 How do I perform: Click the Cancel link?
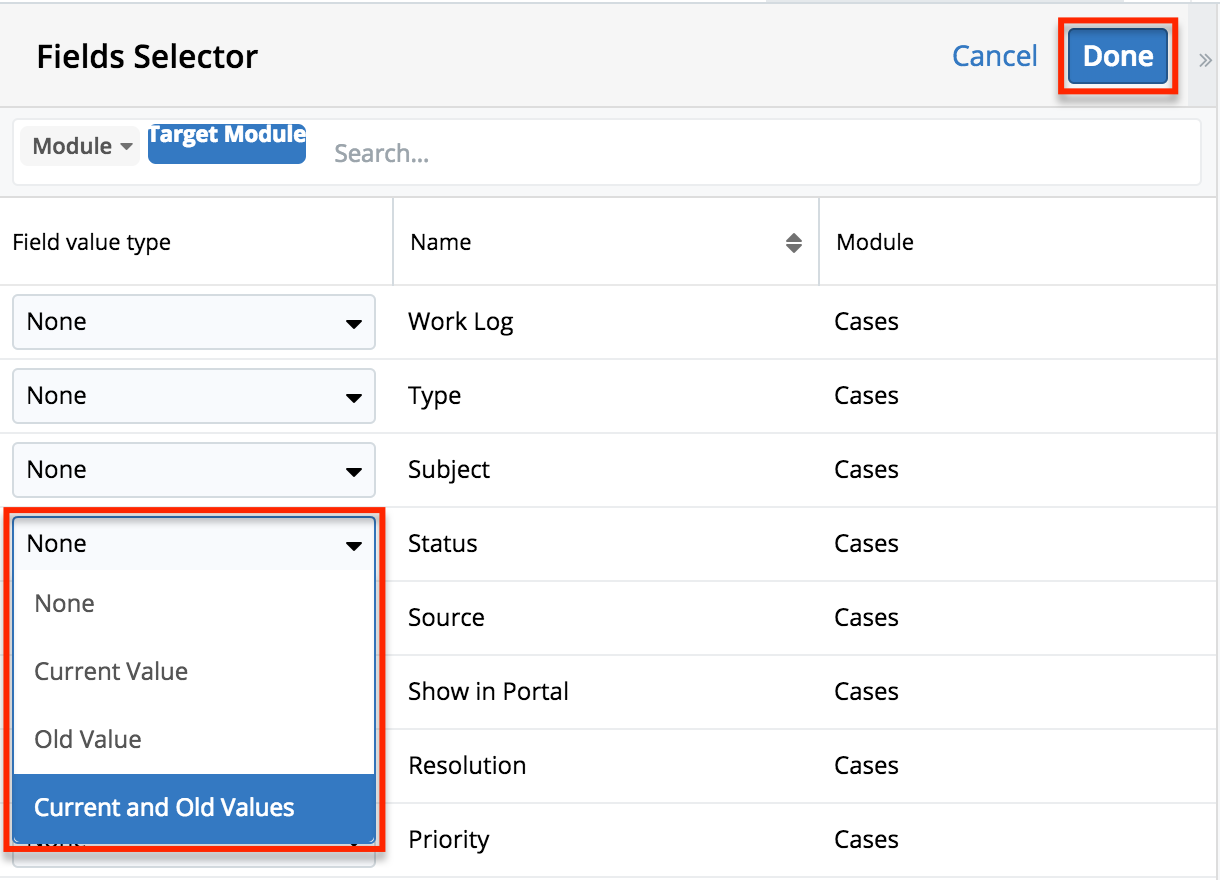(x=994, y=56)
